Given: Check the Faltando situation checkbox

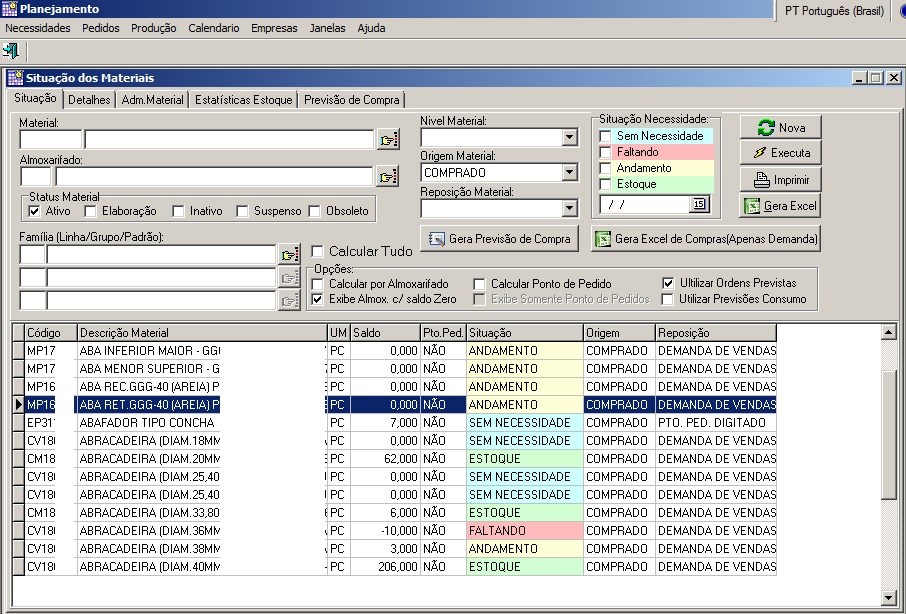Looking at the screenshot, I should (x=605, y=152).
